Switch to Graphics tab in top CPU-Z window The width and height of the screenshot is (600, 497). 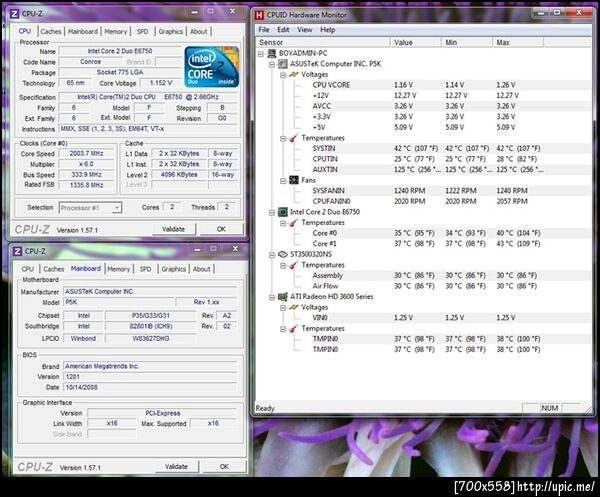[171, 31]
